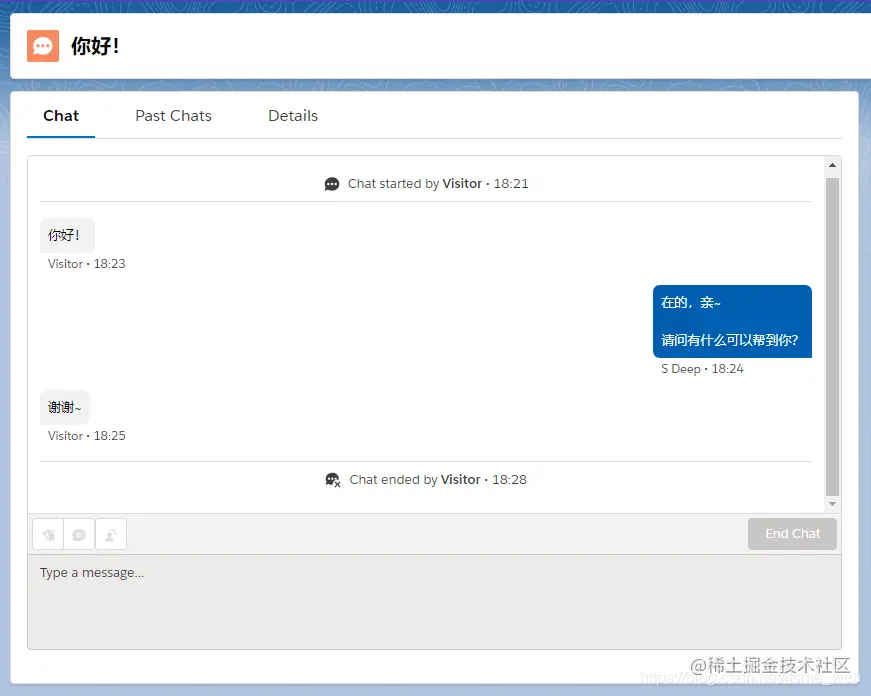The width and height of the screenshot is (871, 696).
Task: Click the End Chat button
Action: coord(792,534)
